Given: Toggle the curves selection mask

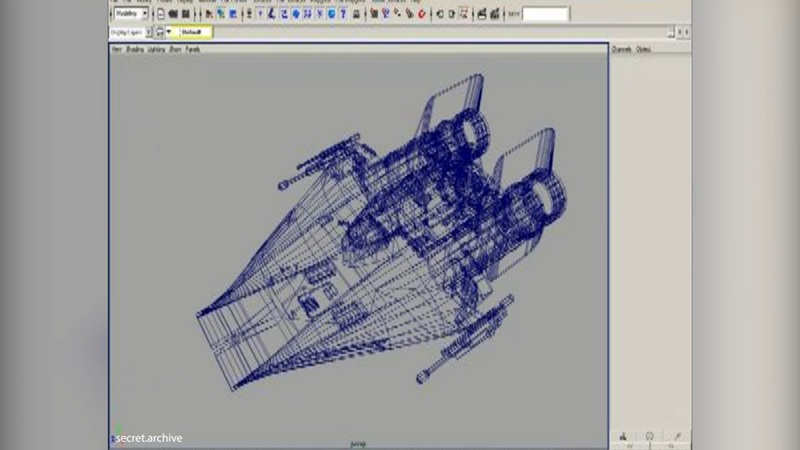Looking at the screenshot, I should point(284,14).
